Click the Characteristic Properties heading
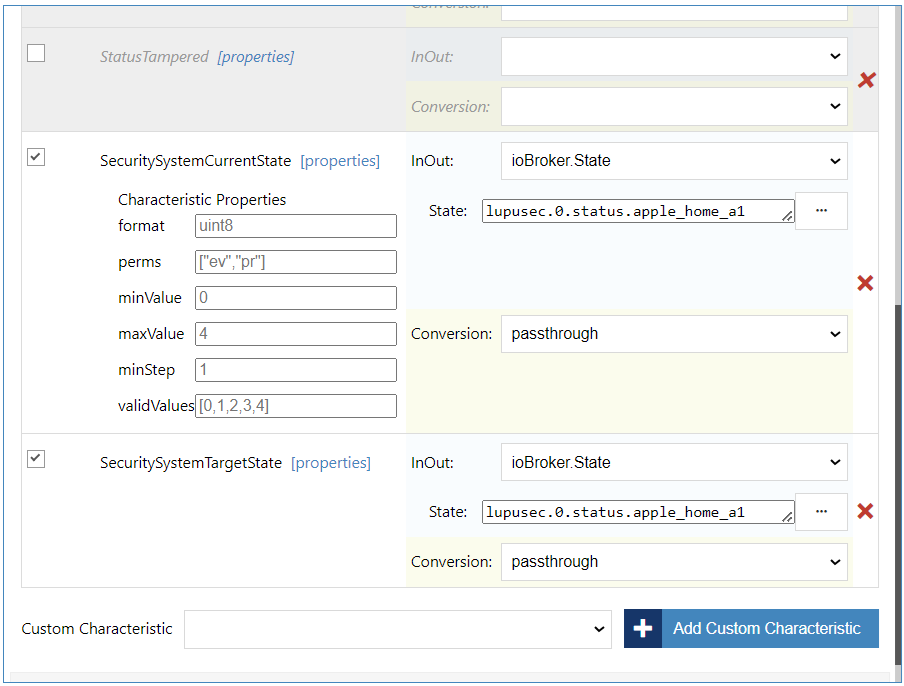Image resolution: width=904 pixels, height=686 pixels. coord(202,200)
